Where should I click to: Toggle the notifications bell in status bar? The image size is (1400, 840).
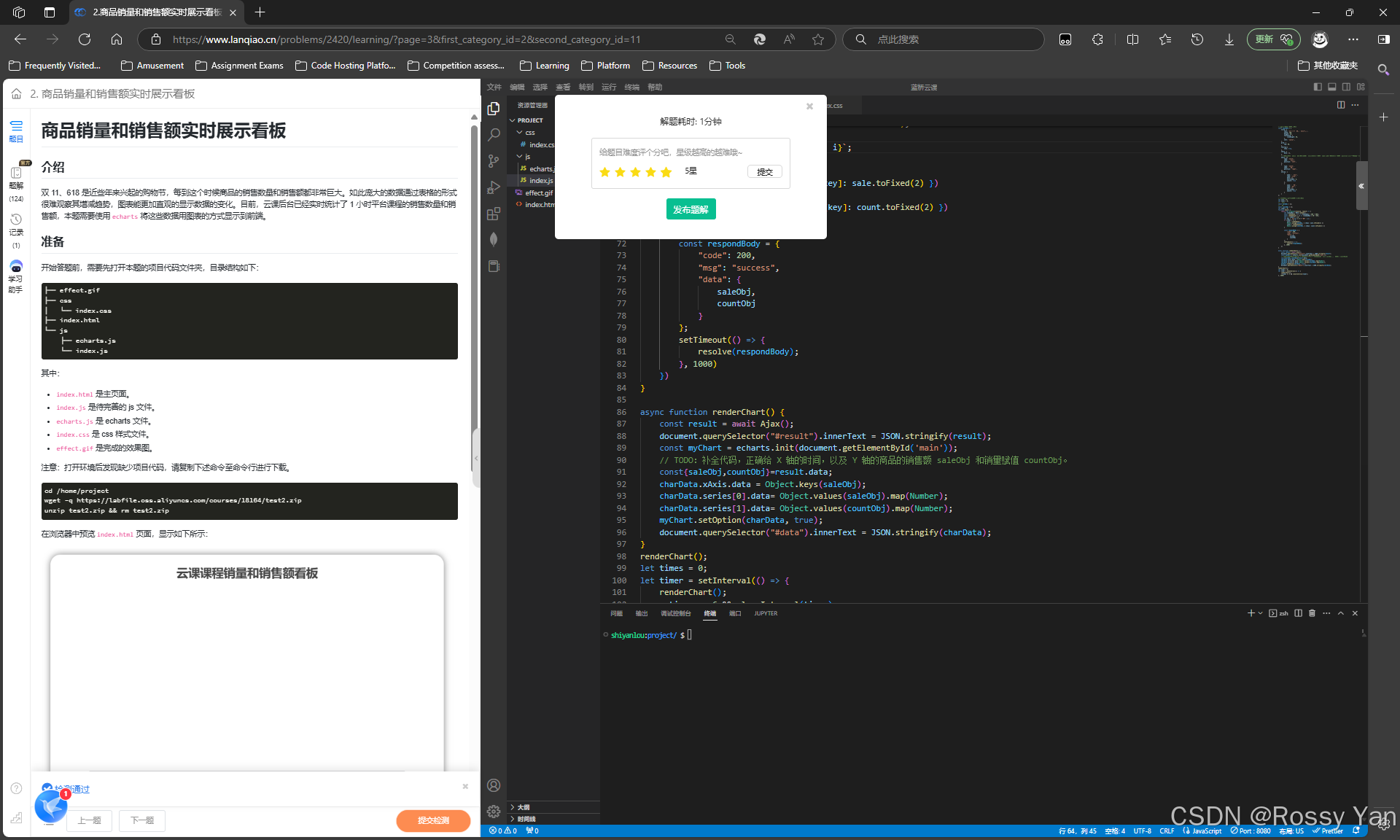pos(1356,831)
